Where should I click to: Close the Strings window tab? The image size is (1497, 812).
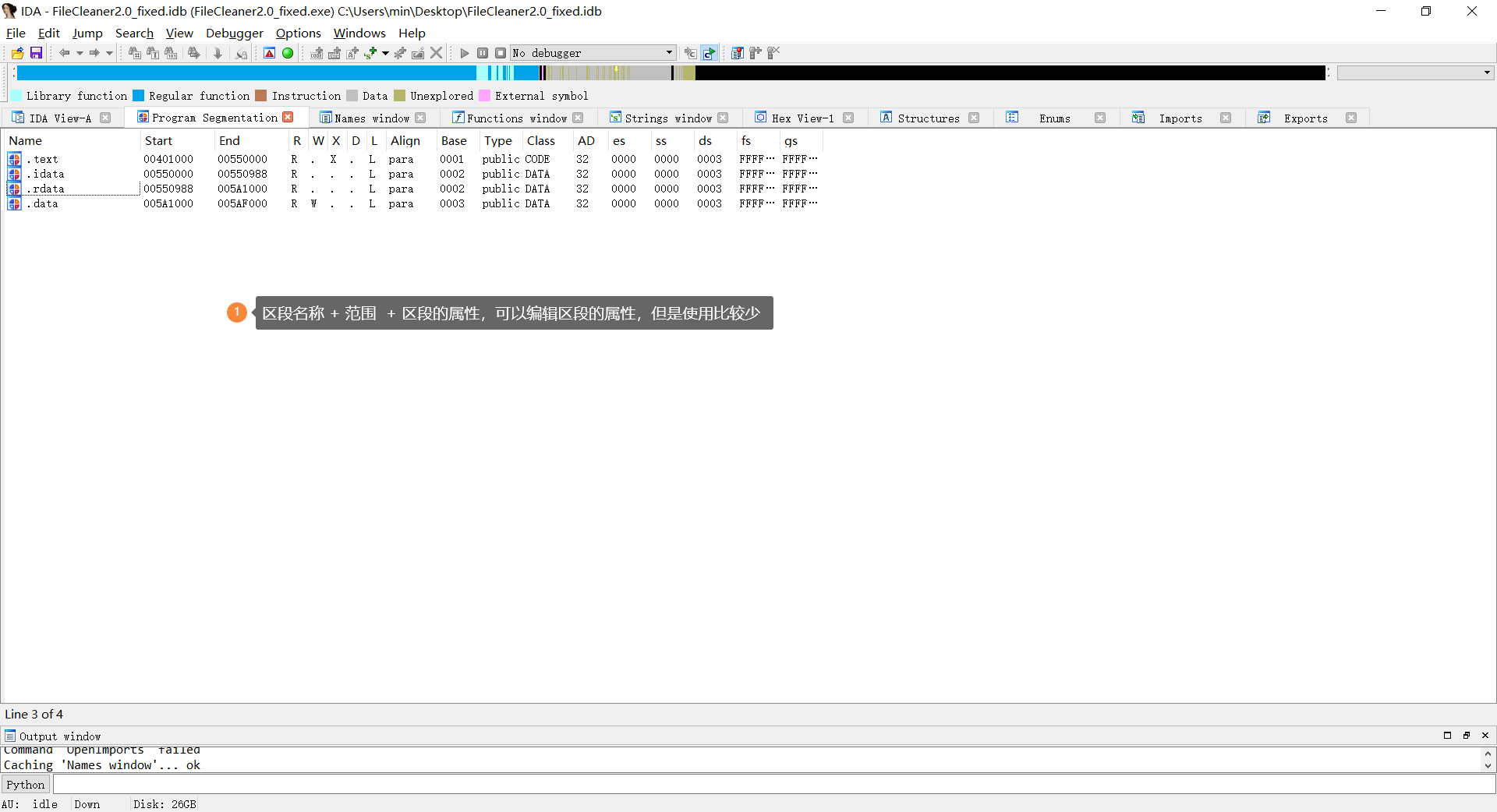723,118
